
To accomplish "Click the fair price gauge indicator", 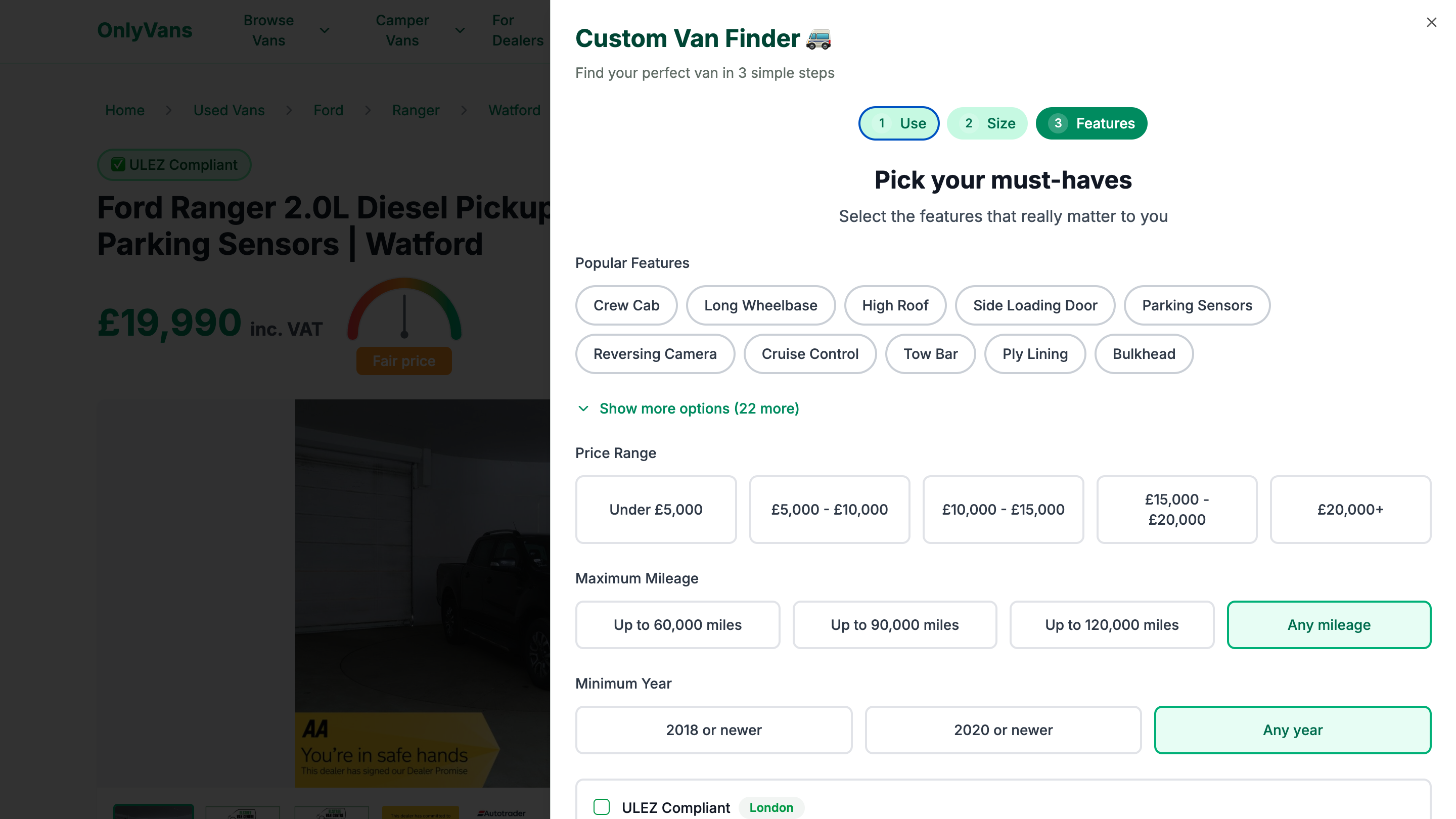I will [404, 310].
